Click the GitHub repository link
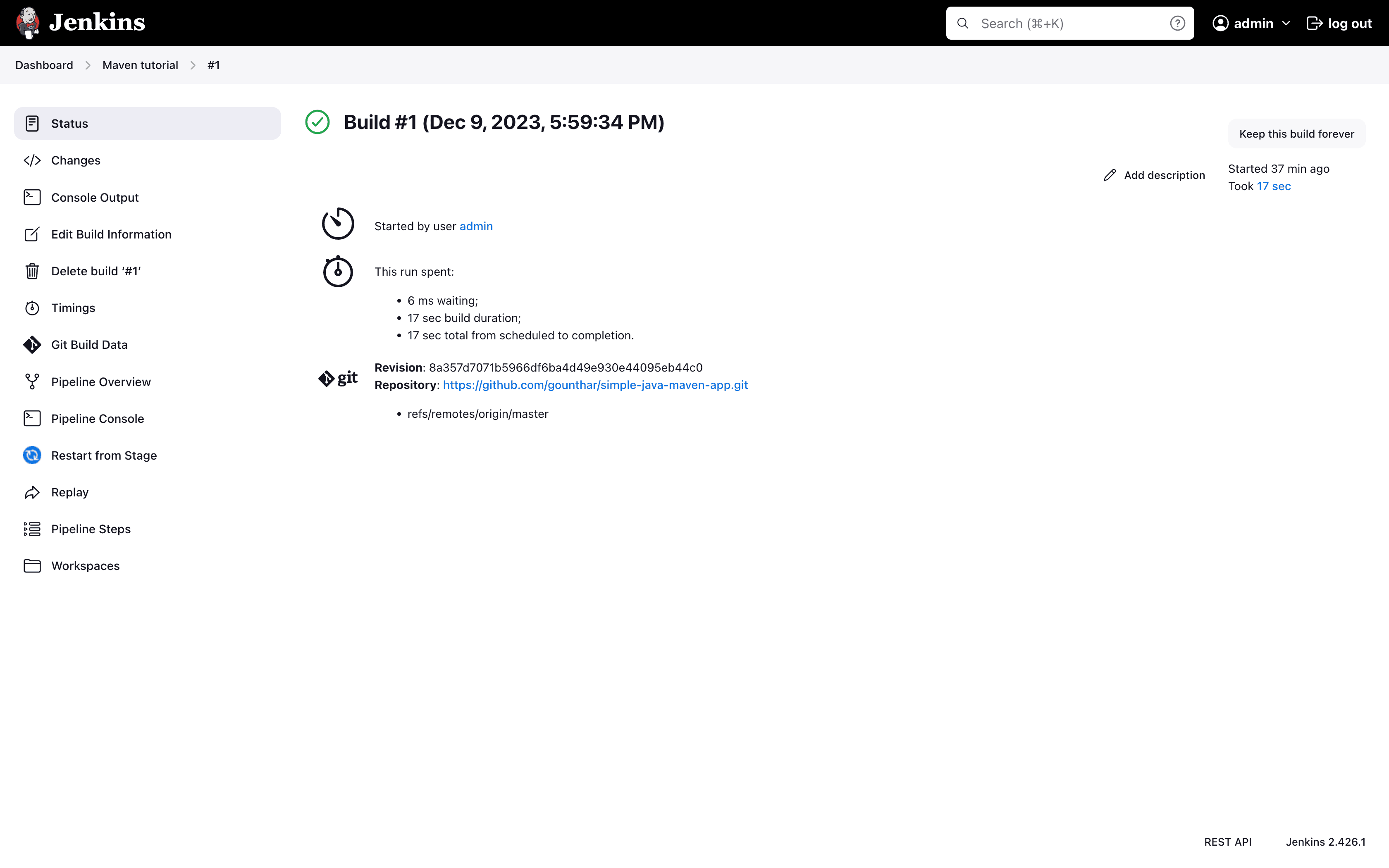 594,384
